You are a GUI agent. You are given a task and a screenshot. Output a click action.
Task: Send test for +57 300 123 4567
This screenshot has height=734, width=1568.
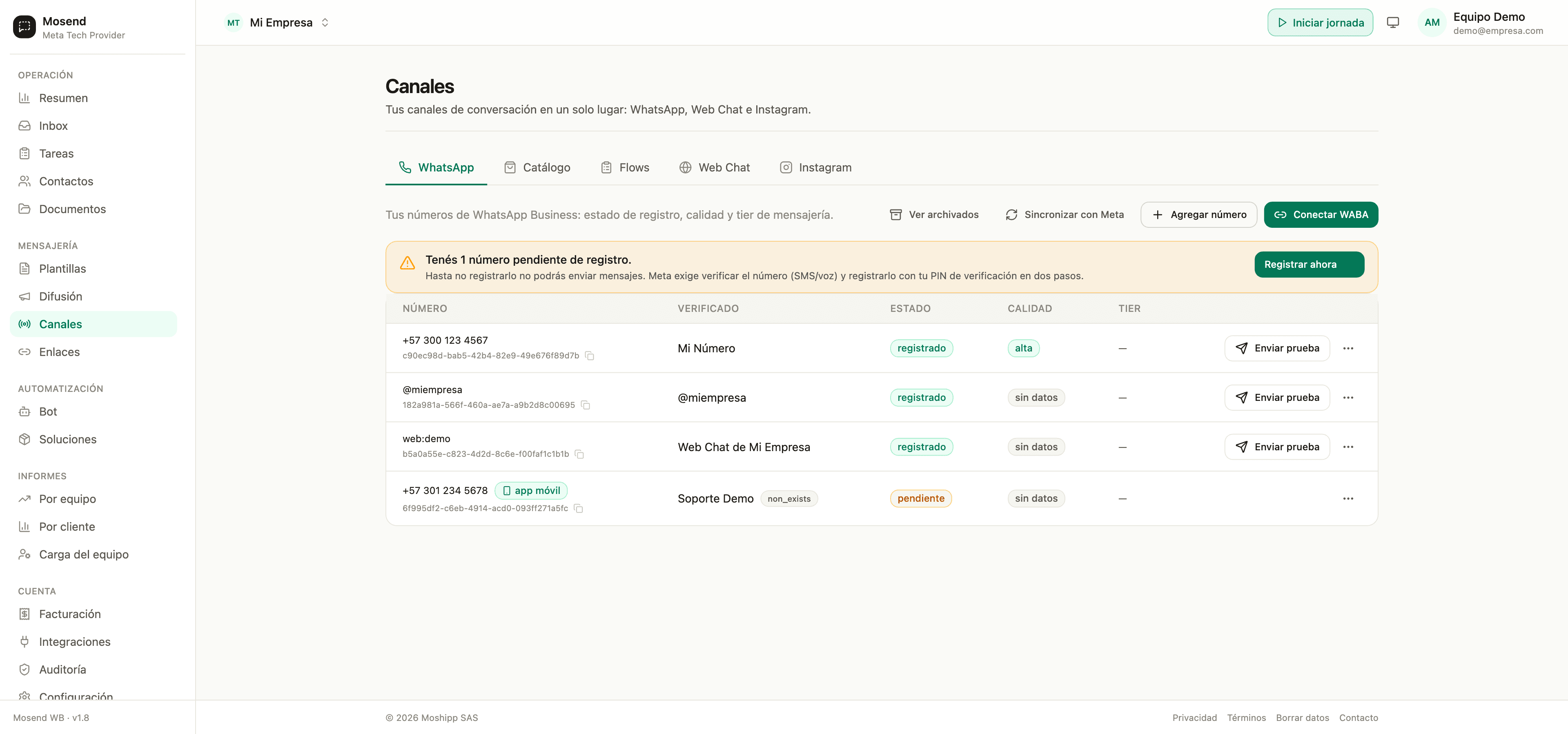[1277, 348]
